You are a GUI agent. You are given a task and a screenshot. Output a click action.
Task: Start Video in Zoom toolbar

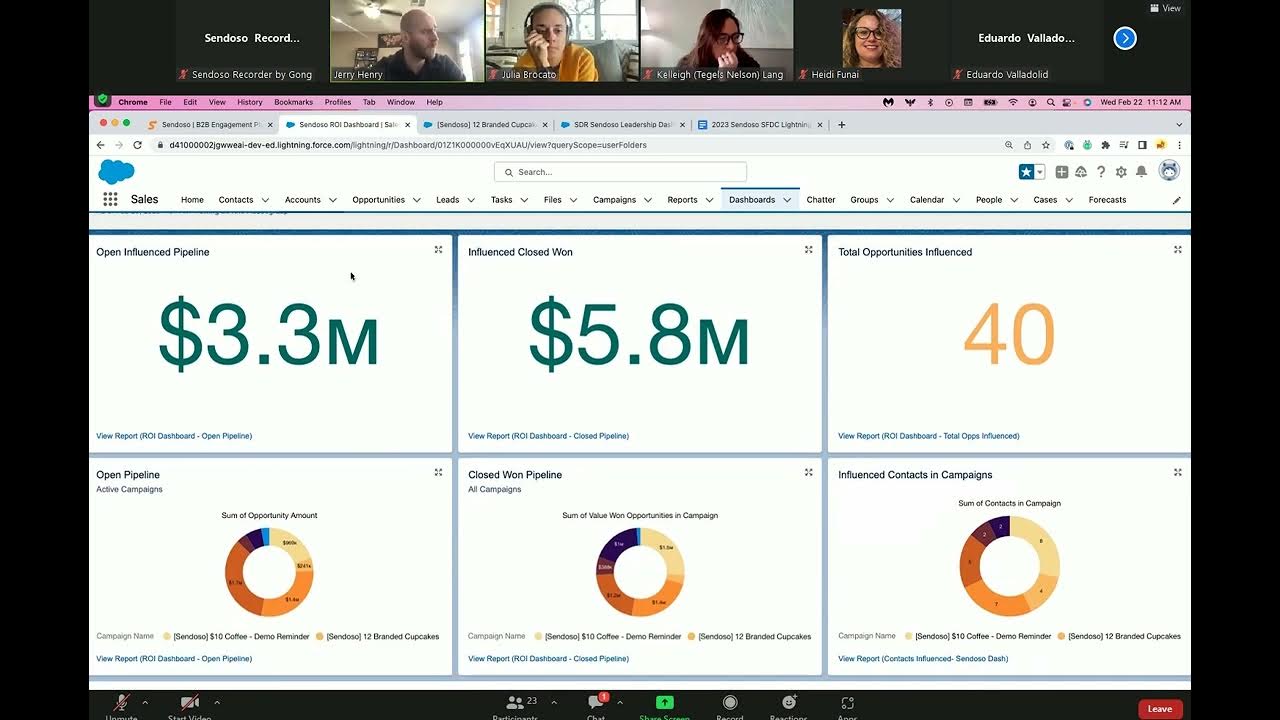[189, 707]
